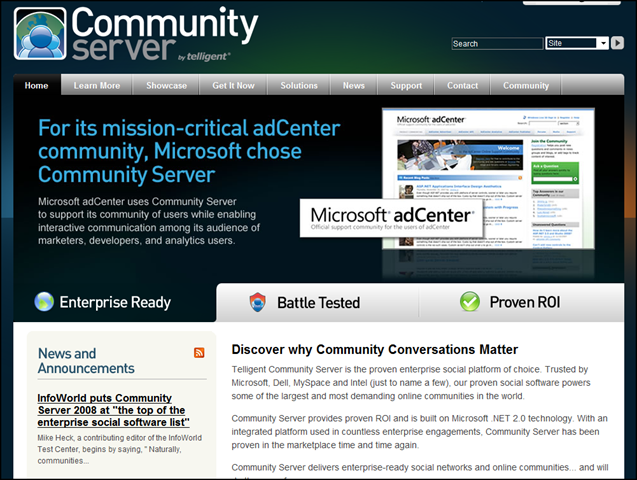This screenshot has height=480, width=637.
Task: Open the Solutions menu item
Action: 299,86
